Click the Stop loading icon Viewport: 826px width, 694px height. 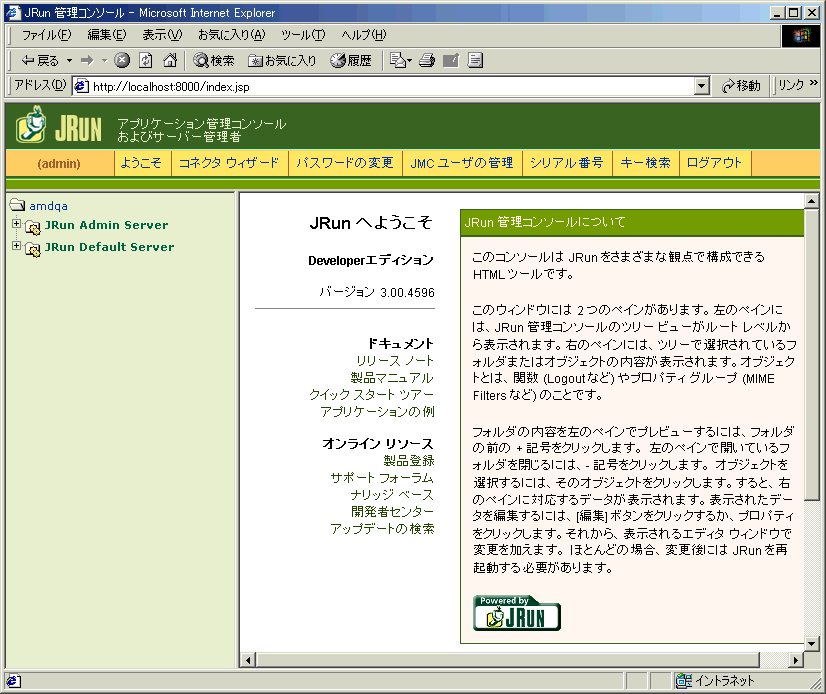(x=122, y=61)
